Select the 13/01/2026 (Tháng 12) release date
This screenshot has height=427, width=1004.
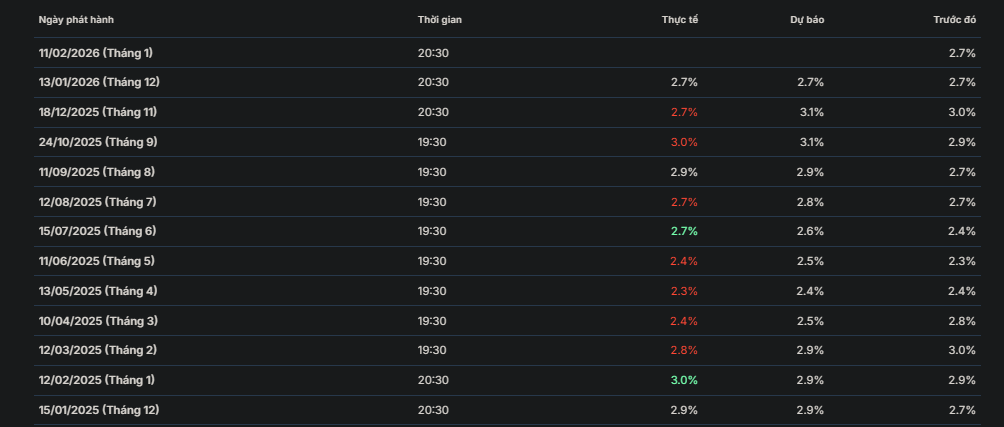(99, 82)
